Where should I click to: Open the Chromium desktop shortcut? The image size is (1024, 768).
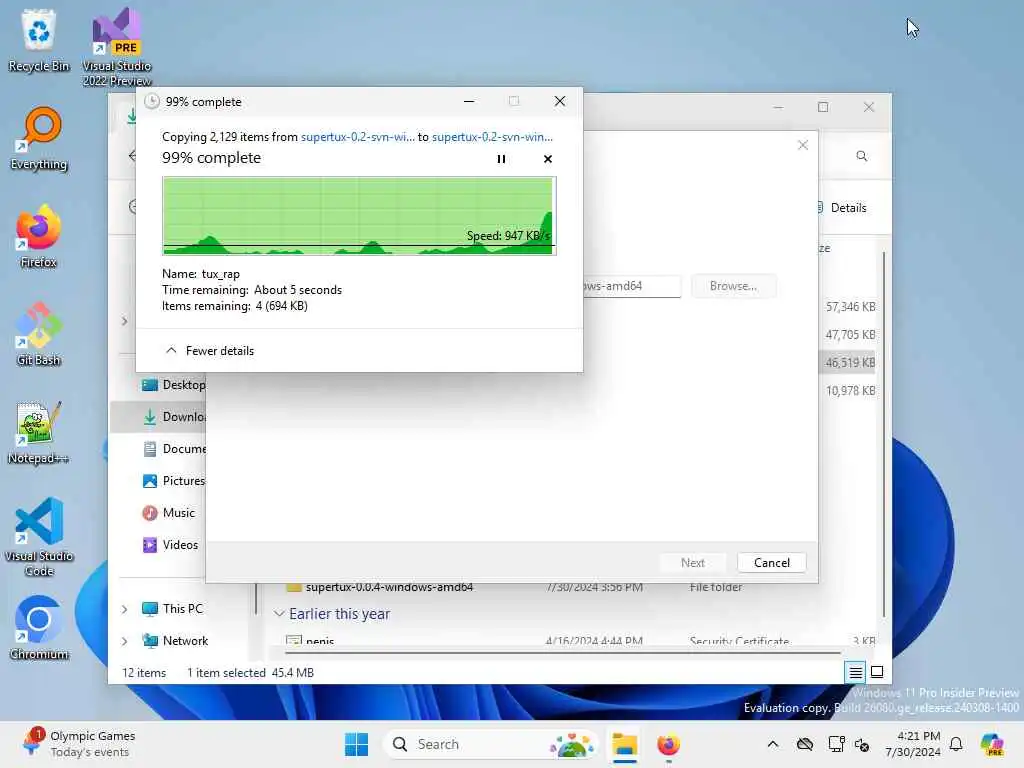pos(39,628)
